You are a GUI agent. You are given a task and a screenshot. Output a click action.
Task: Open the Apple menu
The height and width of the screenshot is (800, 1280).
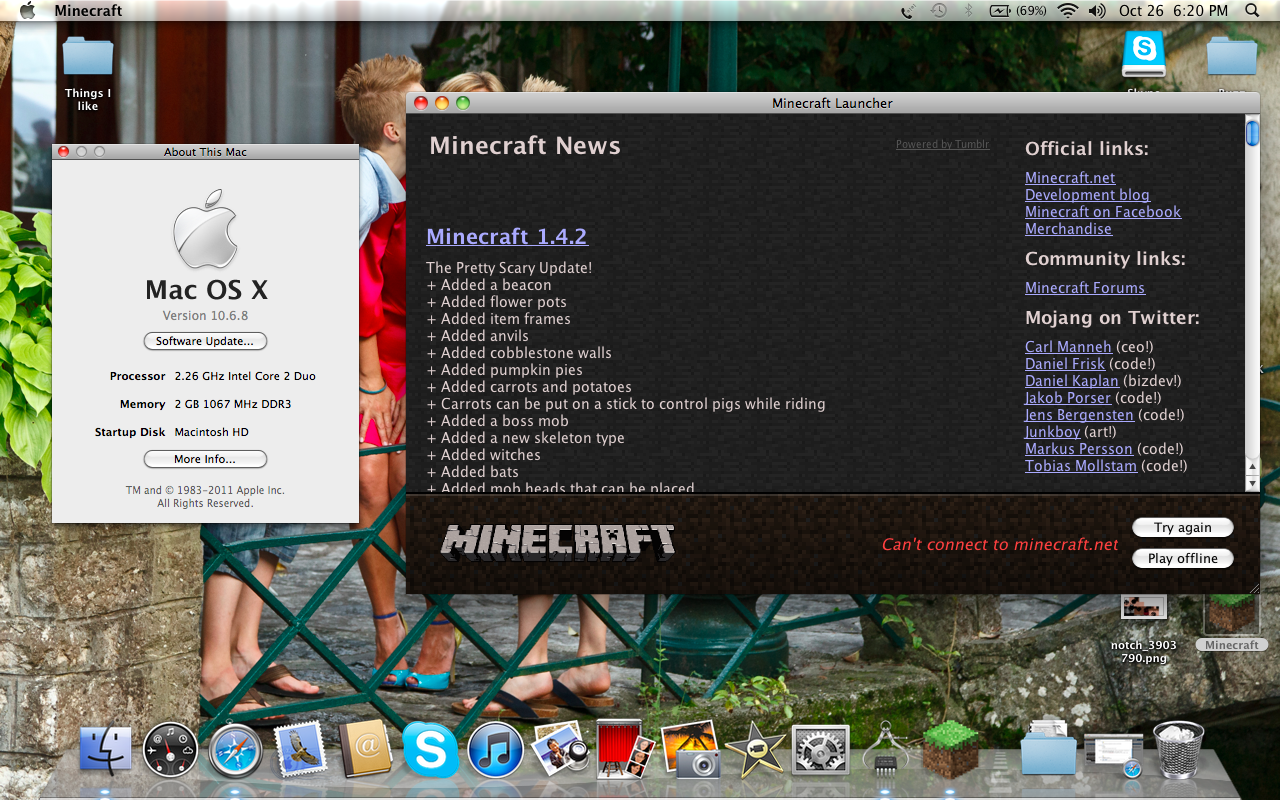(x=27, y=11)
